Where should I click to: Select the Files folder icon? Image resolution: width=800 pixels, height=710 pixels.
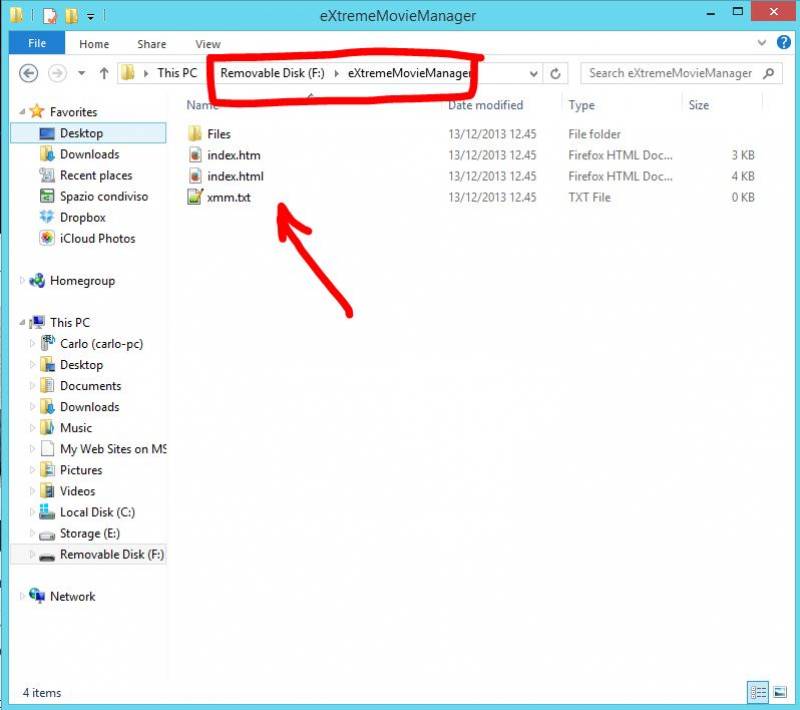[x=195, y=134]
